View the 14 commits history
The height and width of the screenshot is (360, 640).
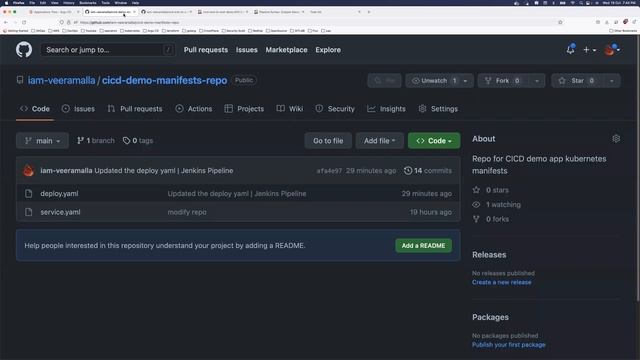pyautogui.click(x=428, y=171)
